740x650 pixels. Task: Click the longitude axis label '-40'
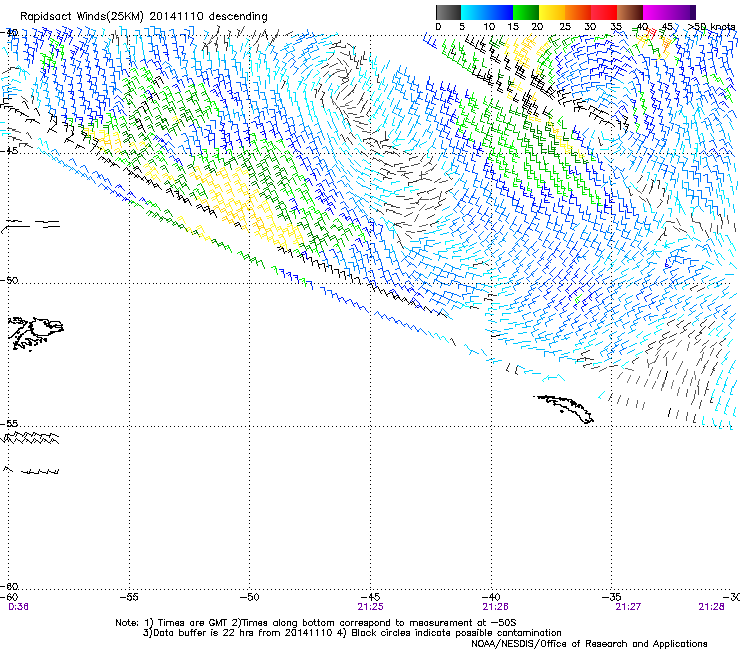point(491,597)
